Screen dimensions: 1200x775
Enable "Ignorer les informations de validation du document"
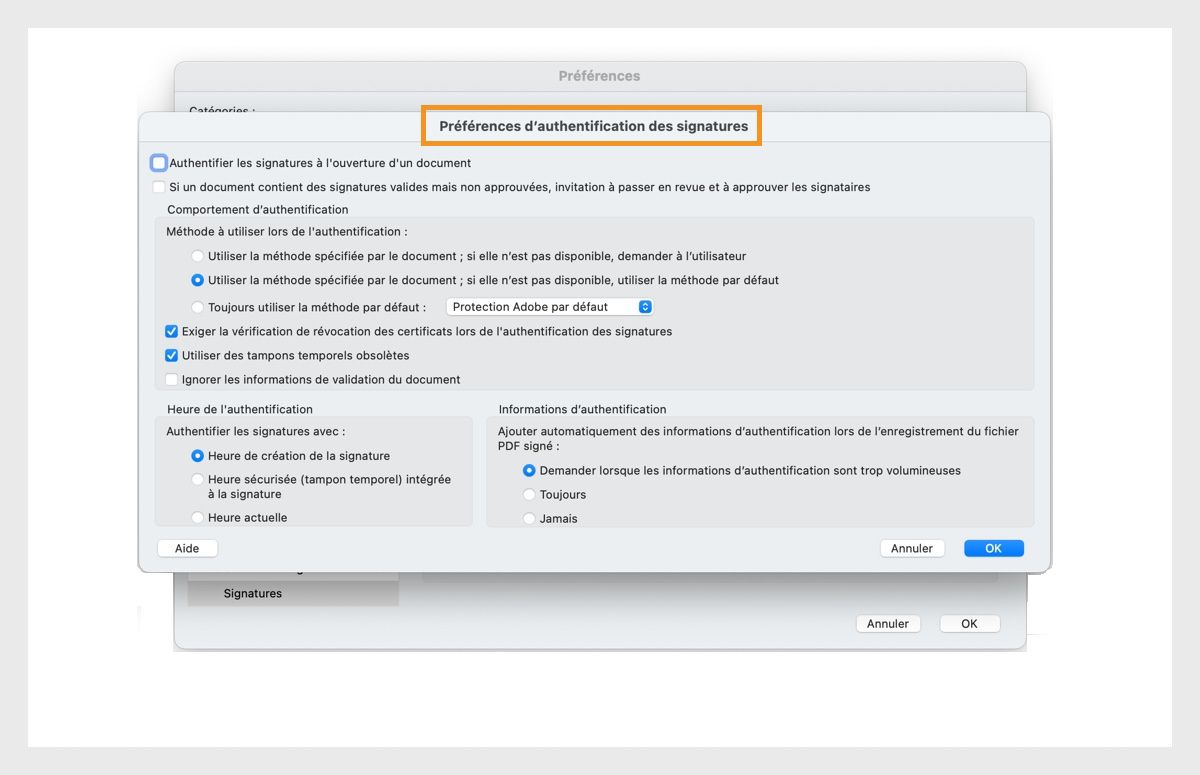tap(171, 379)
